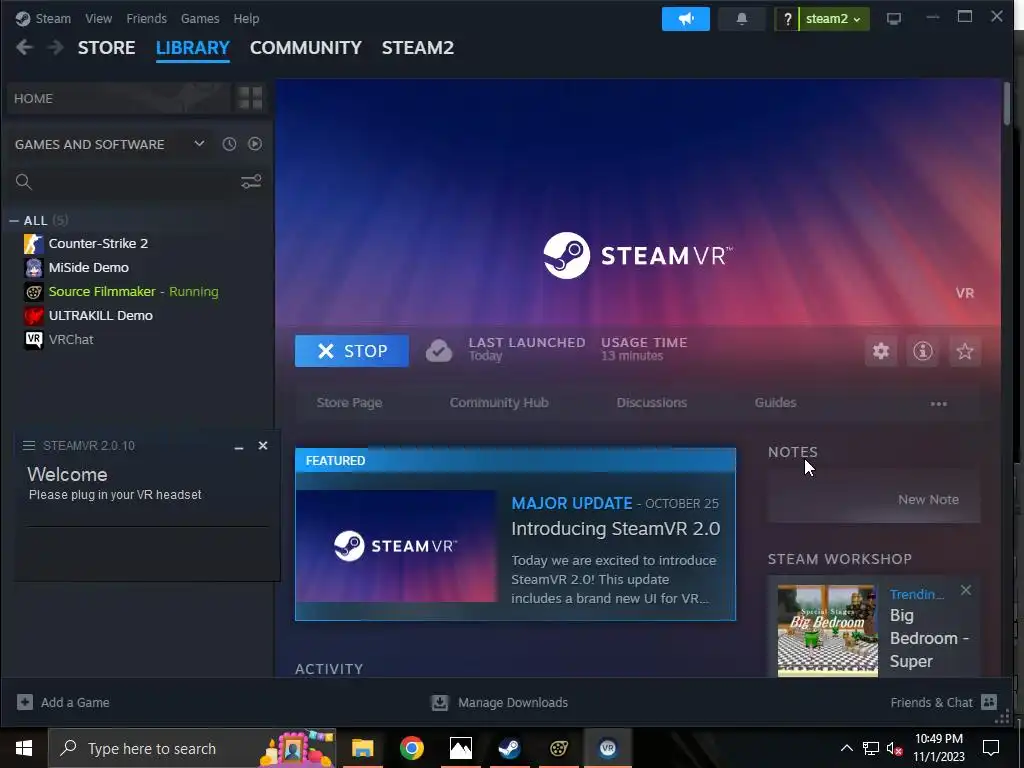
Task: Click Add a Game
Action: (x=63, y=703)
